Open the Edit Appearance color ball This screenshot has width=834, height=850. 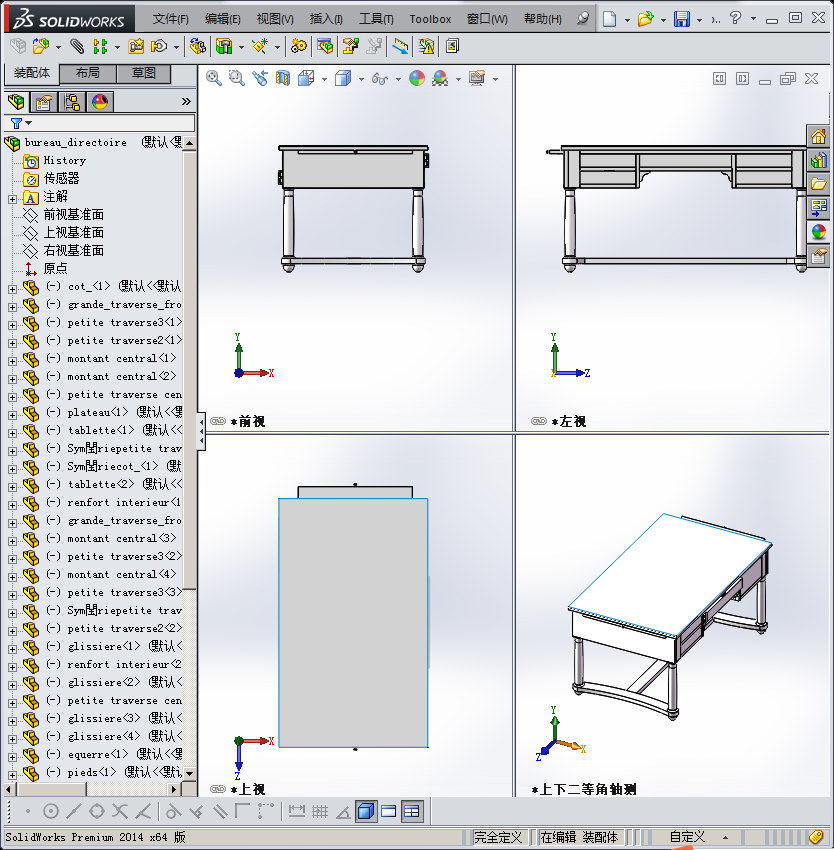click(415, 78)
